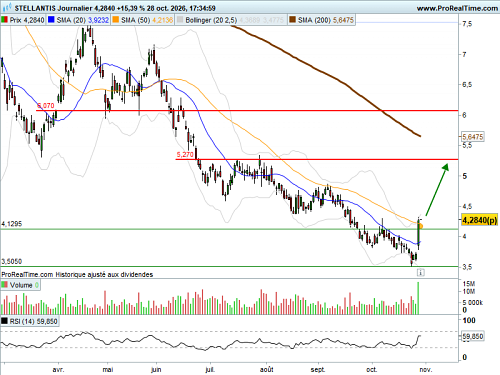Screen dimensions: 500x375
Task: Click the STELLANTIS Journalier title text
Action: 53,8
